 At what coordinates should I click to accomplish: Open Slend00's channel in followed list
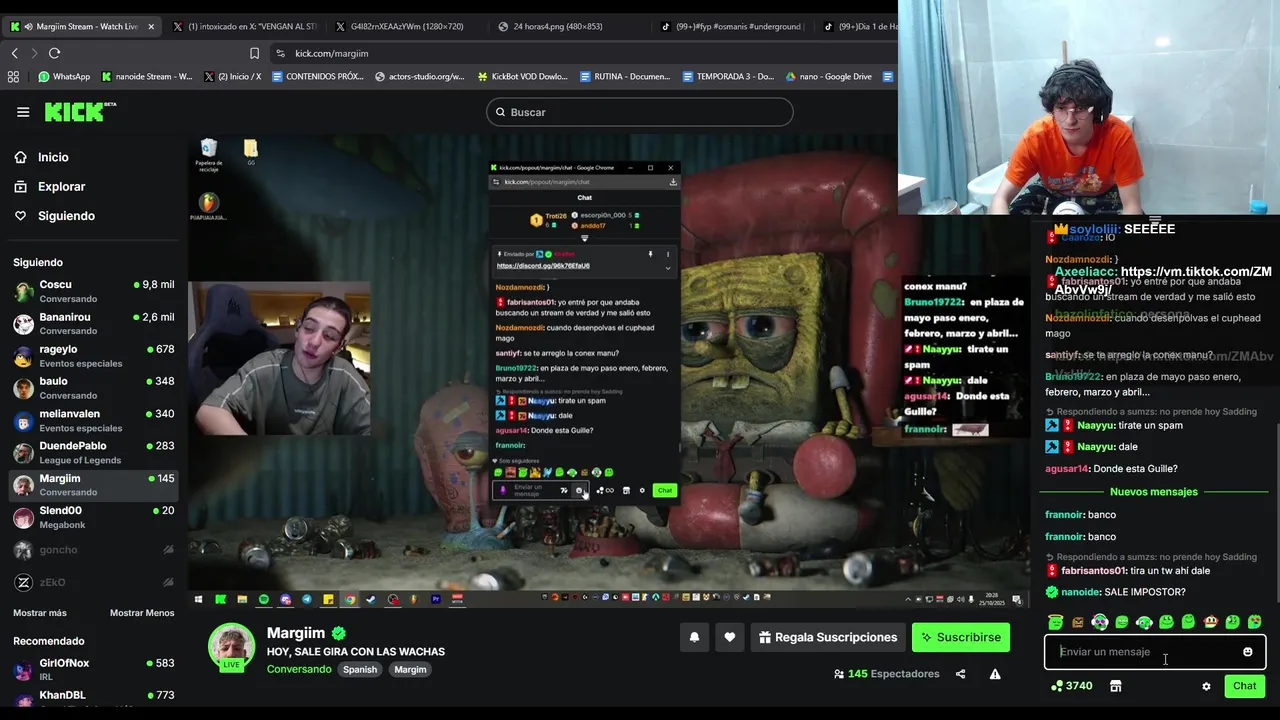click(94, 517)
